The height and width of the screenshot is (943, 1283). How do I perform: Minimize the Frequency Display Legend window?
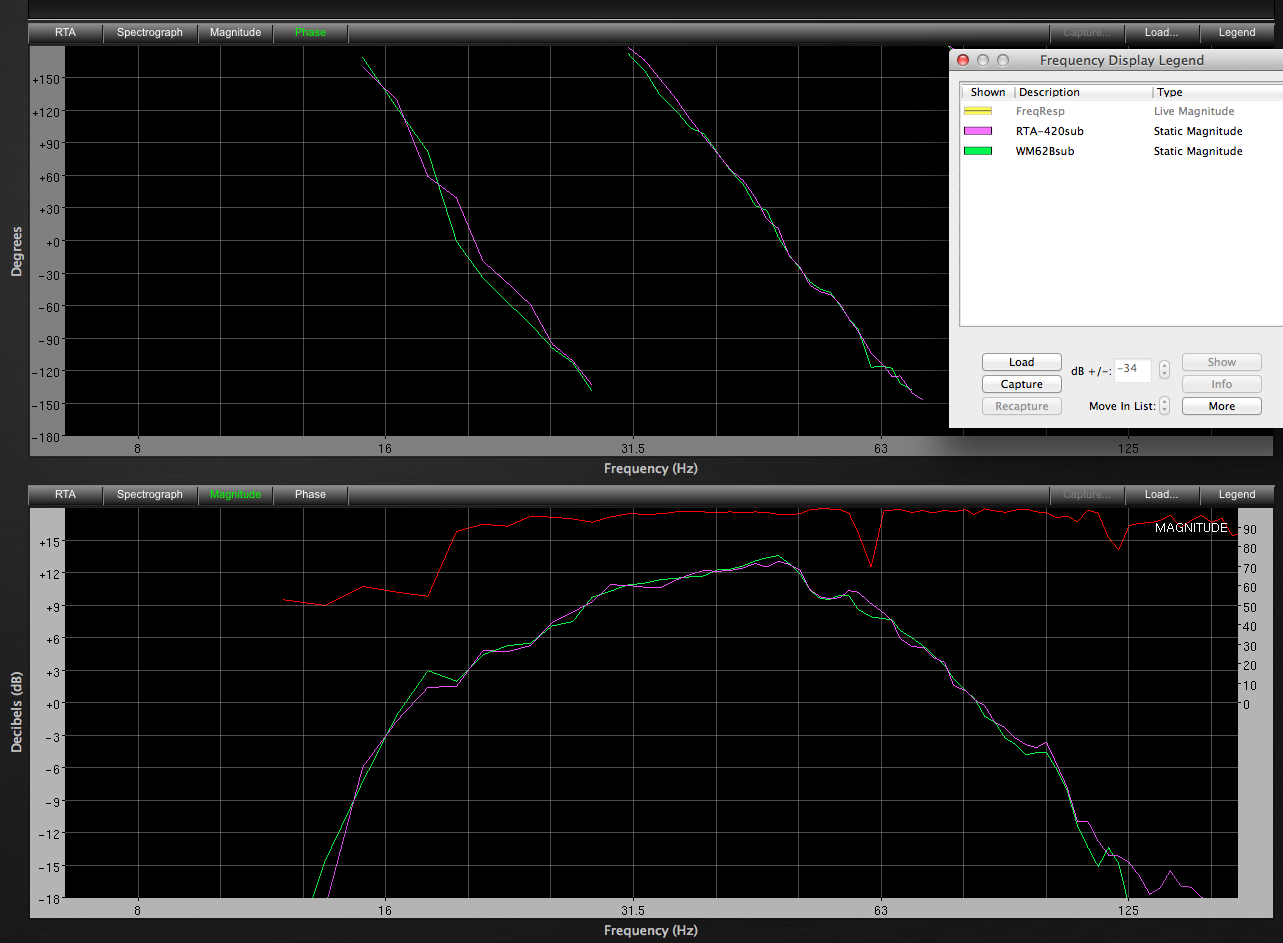pyautogui.click(x=984, y=60)
